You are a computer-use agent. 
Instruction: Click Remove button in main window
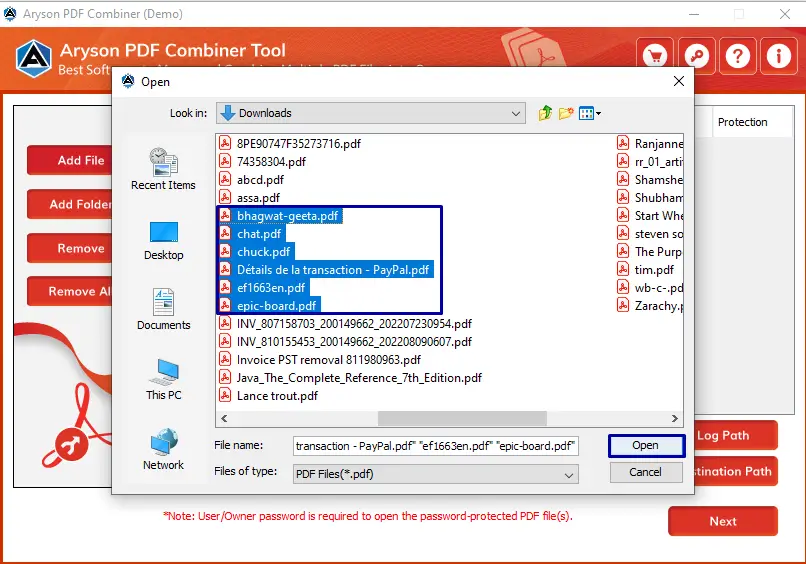(70, 248)
